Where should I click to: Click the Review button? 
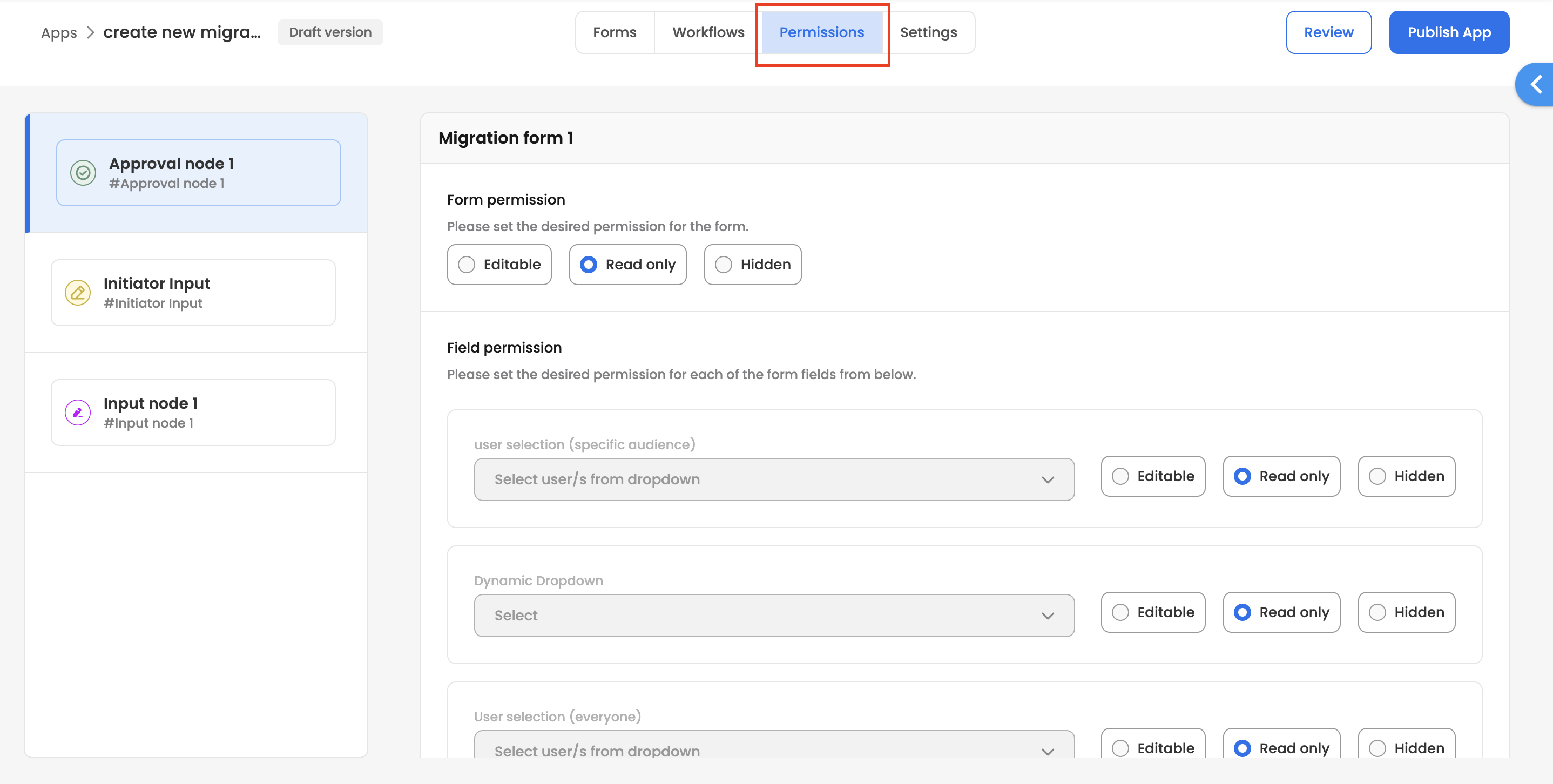(x=1328, y=32)
